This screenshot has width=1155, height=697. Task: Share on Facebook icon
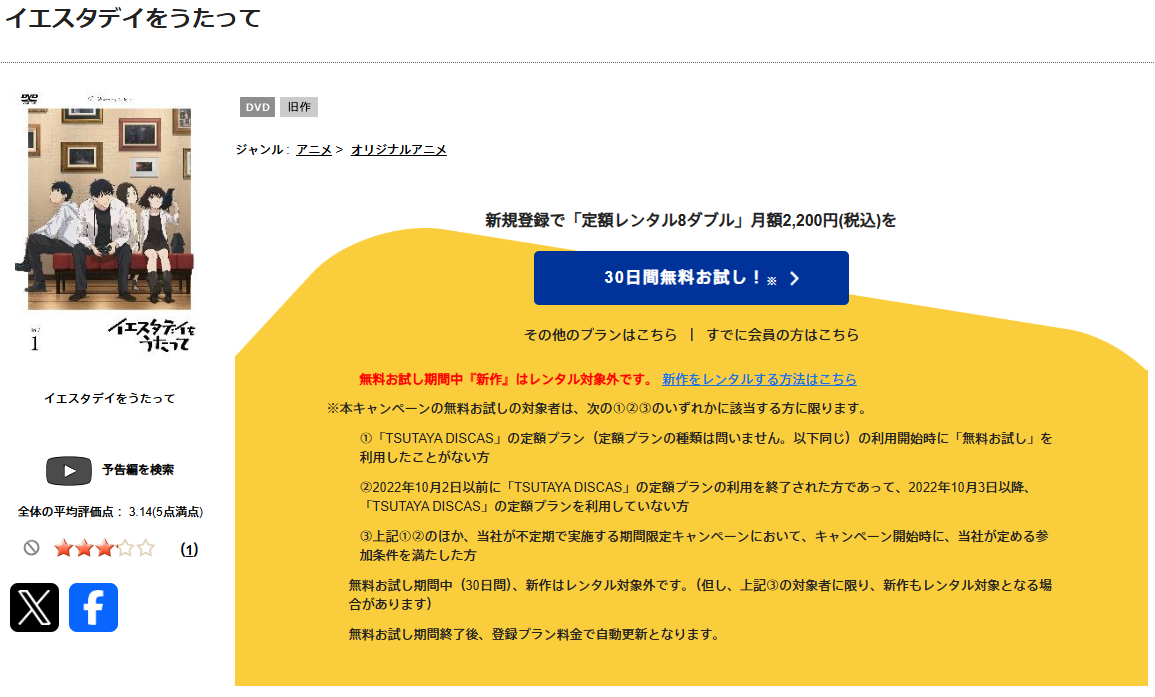coord(94,608)
